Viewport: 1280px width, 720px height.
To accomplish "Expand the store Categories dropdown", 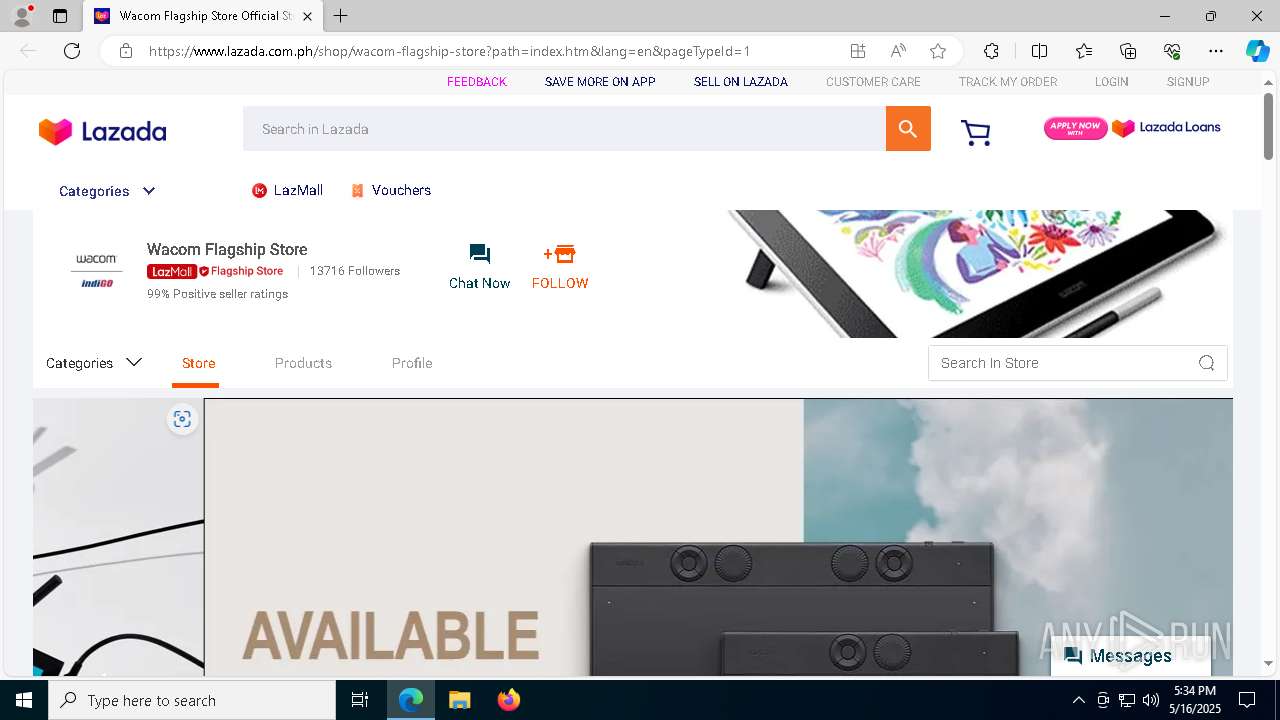I will tap(94, 363).
